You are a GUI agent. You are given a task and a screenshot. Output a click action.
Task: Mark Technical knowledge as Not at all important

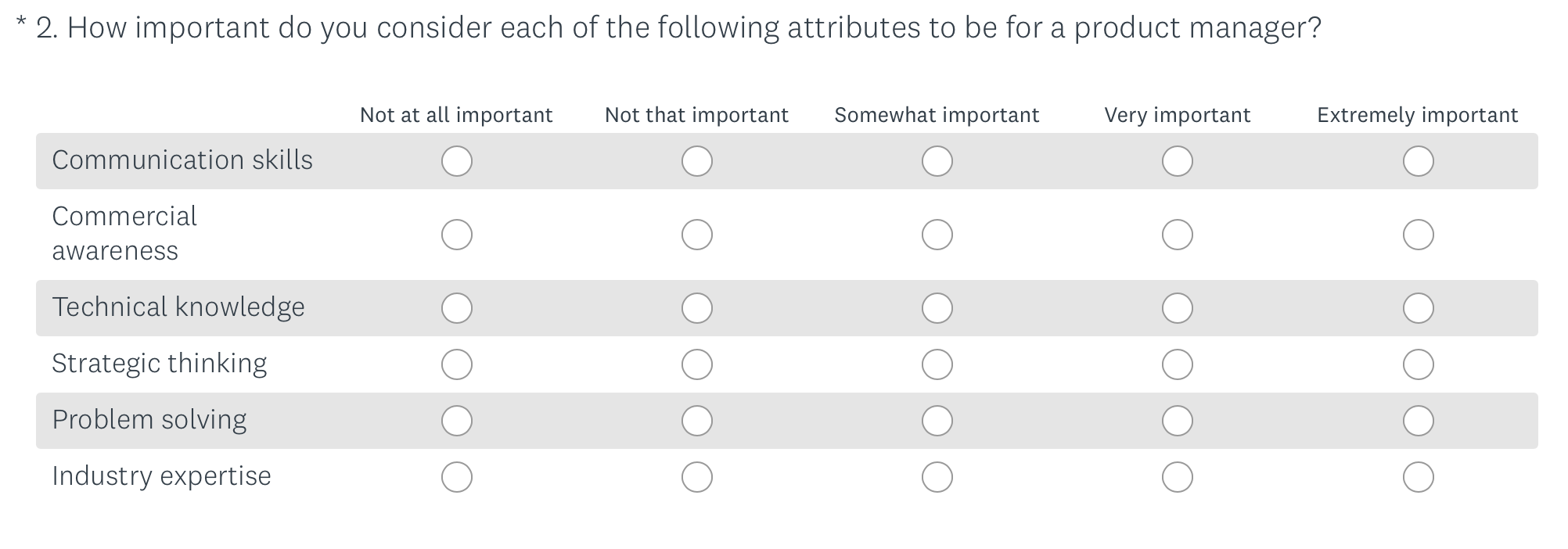tap(456, 308)
